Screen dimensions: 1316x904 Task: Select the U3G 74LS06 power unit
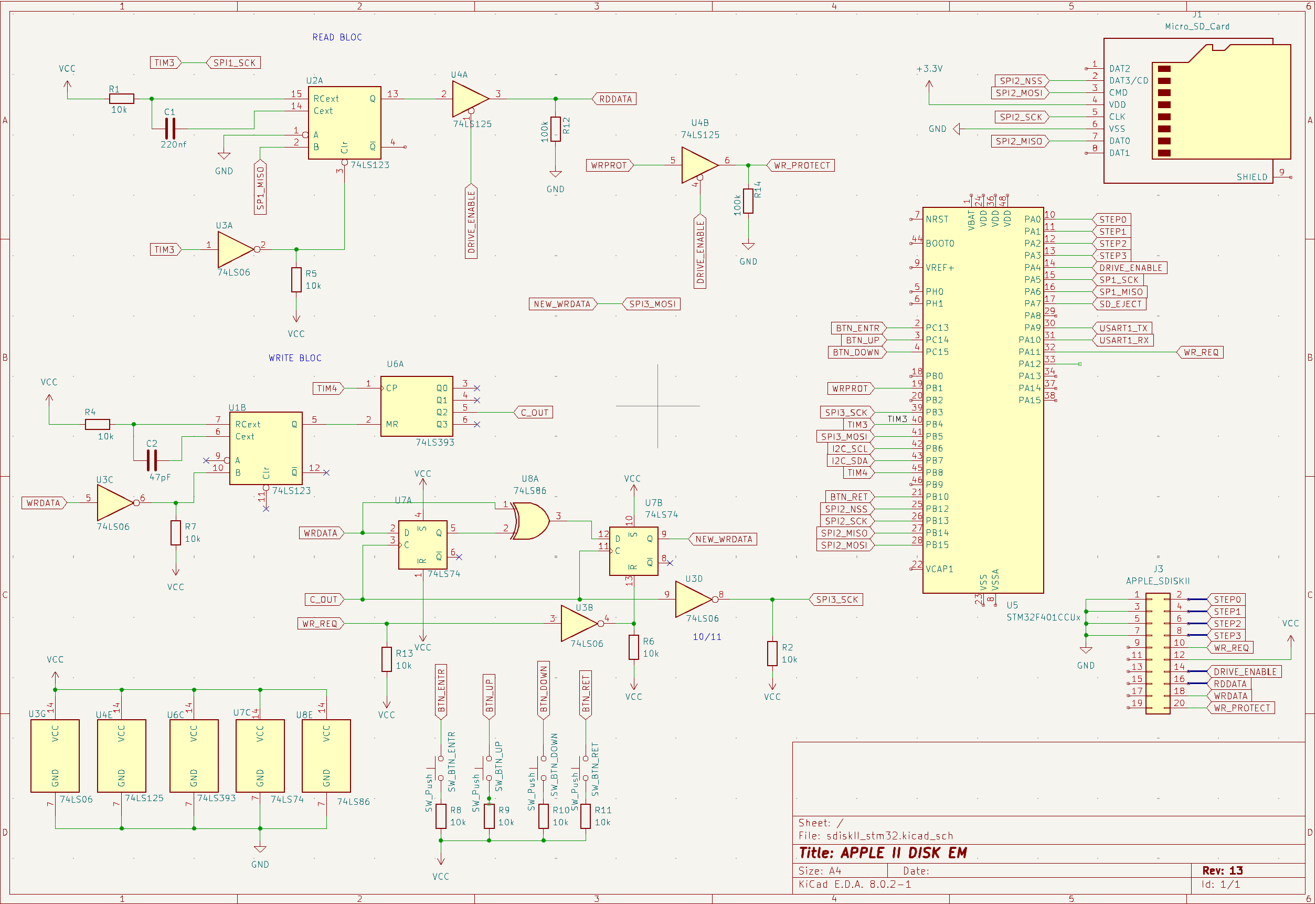[55, 755]
